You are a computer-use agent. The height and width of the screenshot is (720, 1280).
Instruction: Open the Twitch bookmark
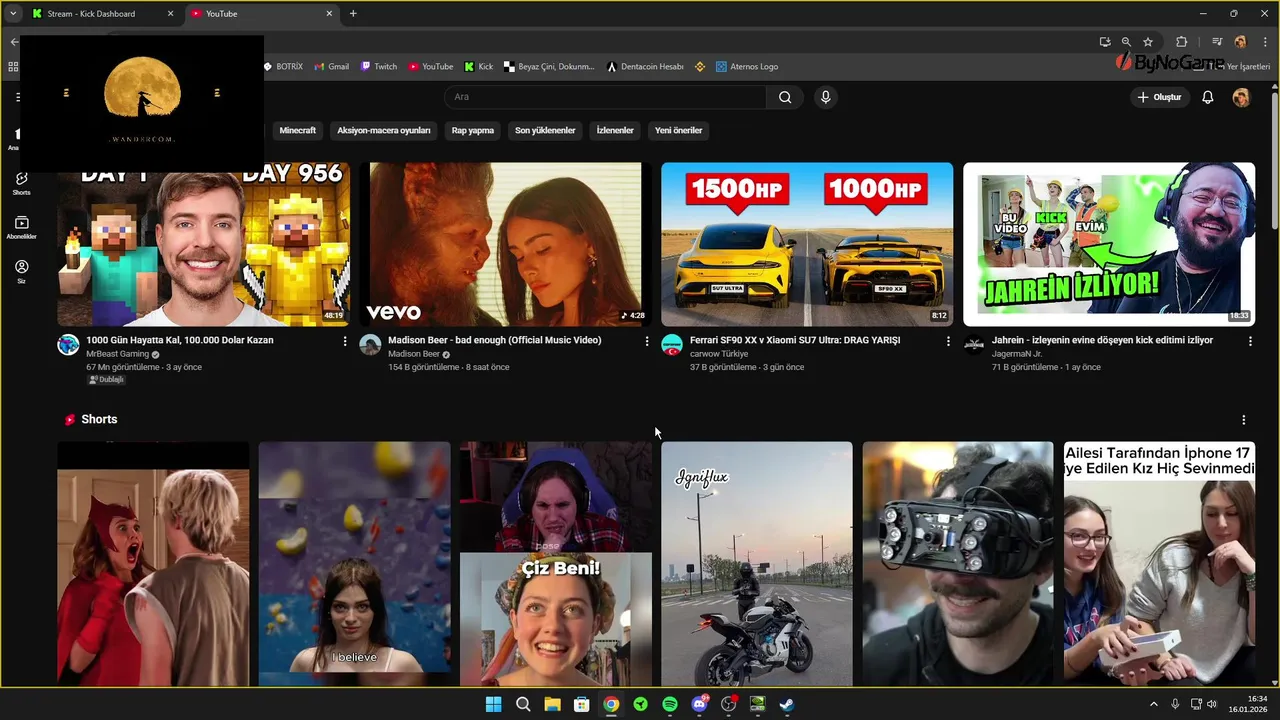pyautogui.click(x=379, y=67)
